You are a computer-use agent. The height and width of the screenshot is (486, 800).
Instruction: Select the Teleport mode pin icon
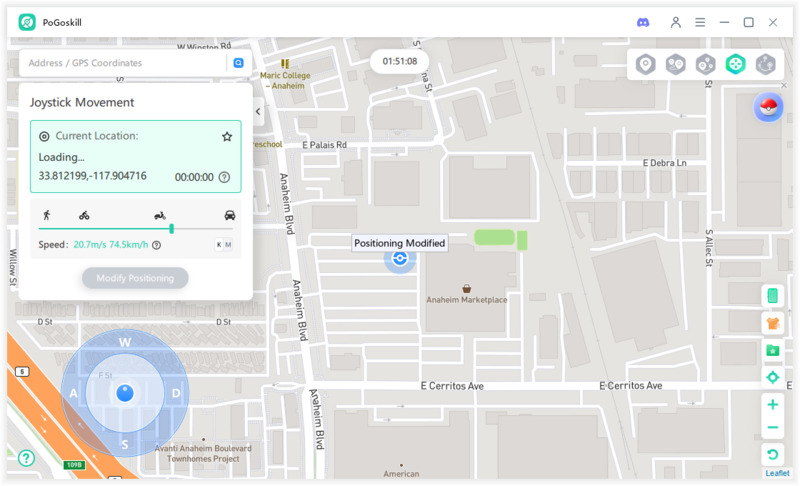647,64
